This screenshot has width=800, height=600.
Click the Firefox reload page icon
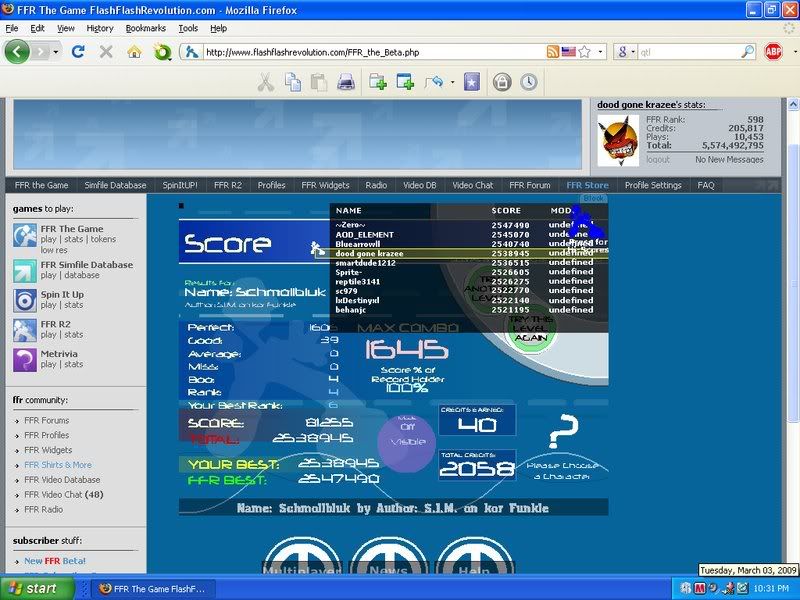pyautogui.click(x=78, y=52)
